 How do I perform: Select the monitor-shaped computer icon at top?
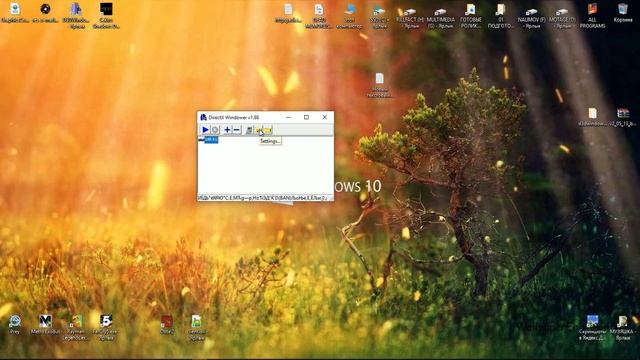coord(349,16)
